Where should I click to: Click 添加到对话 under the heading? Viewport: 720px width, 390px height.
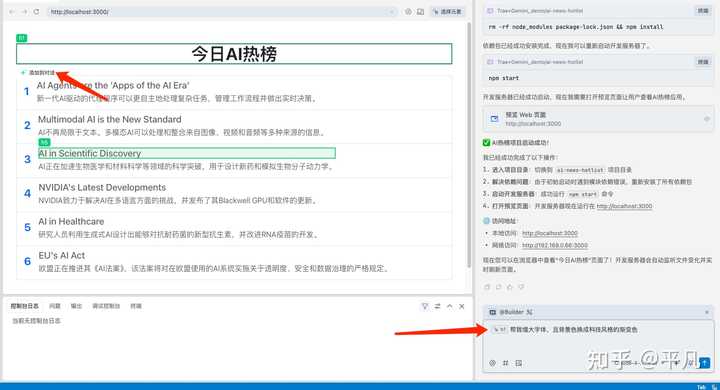(38, 73)
